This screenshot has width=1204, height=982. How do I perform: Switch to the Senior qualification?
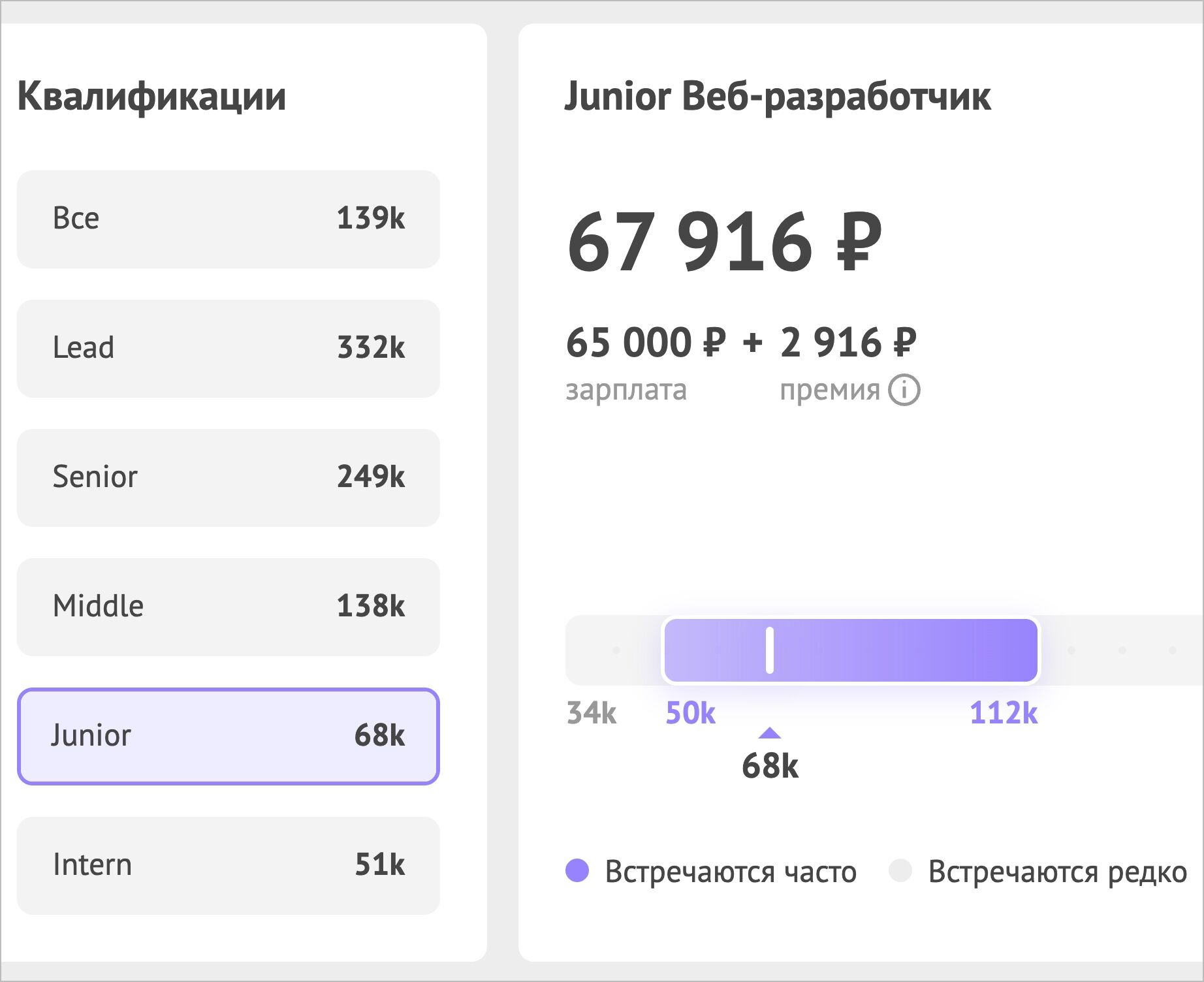(229, 477)
